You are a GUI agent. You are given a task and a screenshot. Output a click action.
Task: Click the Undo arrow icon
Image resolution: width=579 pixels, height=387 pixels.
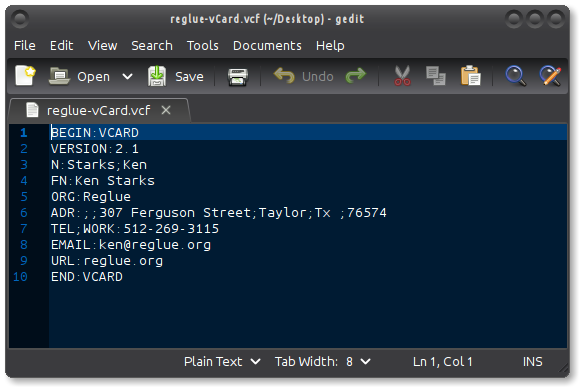click(284, 76)
